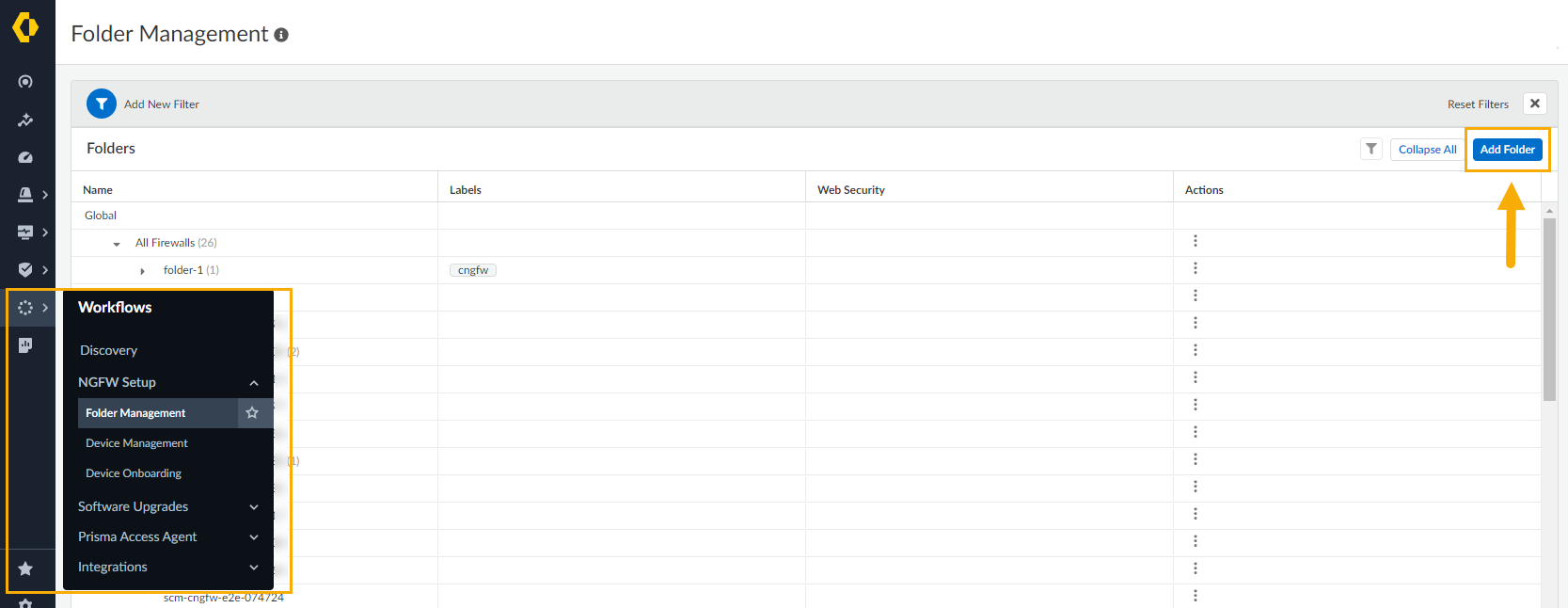Open the Workflows sidebar icon

(25, 308)
